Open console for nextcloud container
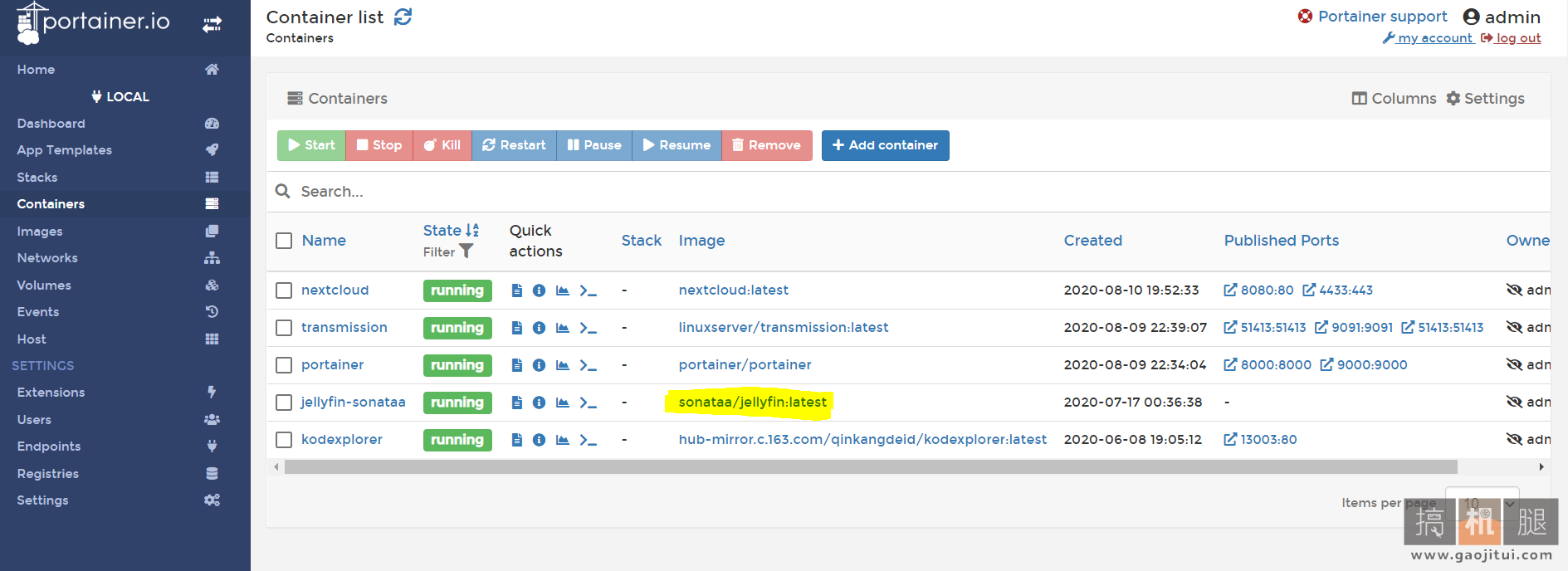1568x571 pixels. [x=588, y=290]
